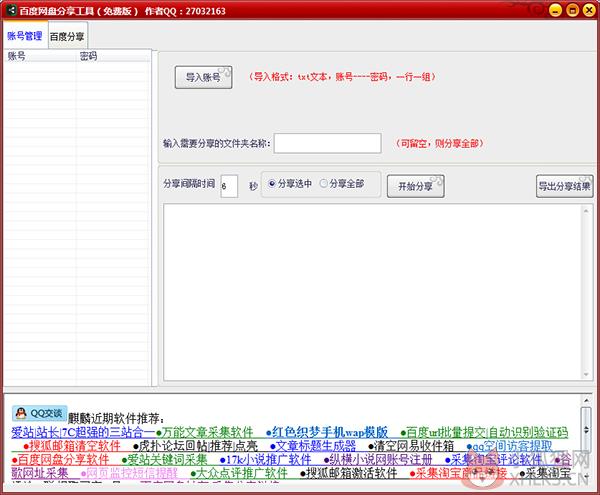Viewport: 600px width, 495px height.
Task: Switch to the 账号管理 tab
Action: [25, 36]
